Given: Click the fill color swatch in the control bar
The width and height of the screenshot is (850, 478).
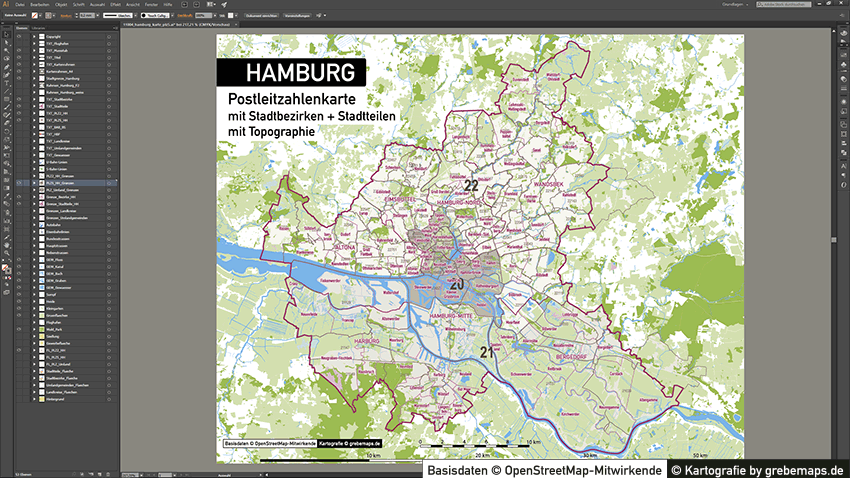Looking at the screenshot, I should [35, 17].
